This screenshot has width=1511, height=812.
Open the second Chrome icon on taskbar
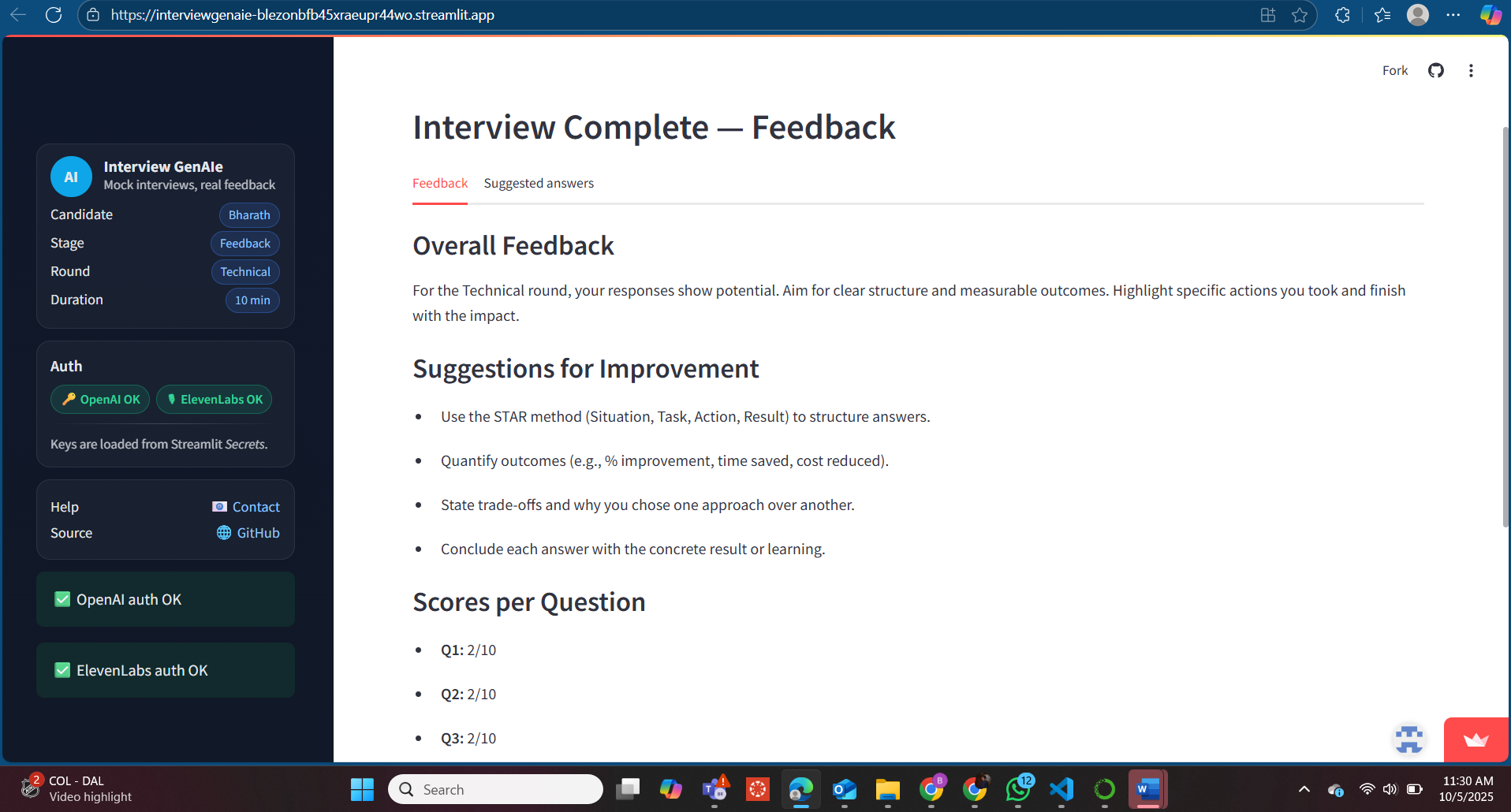[x=975, y=789]
